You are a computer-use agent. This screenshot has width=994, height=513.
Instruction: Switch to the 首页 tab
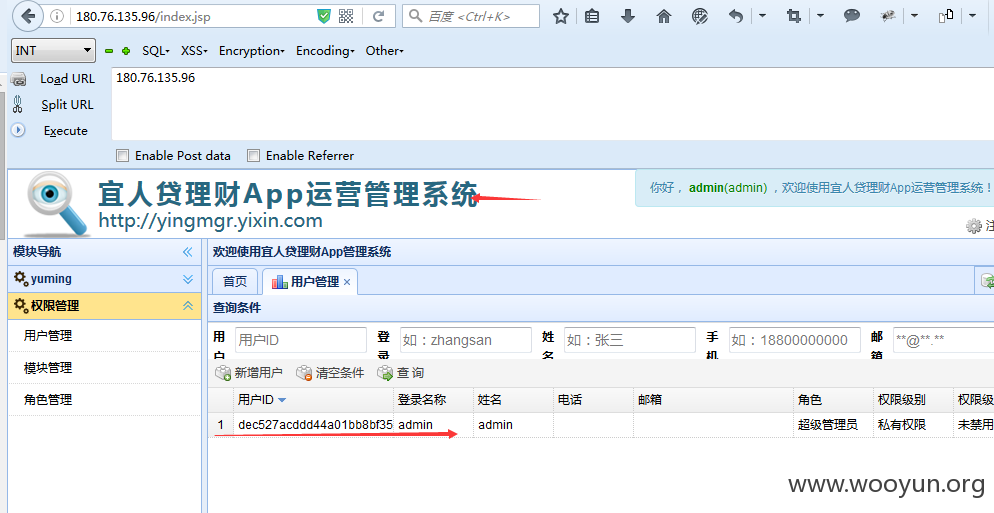(235, 282)
